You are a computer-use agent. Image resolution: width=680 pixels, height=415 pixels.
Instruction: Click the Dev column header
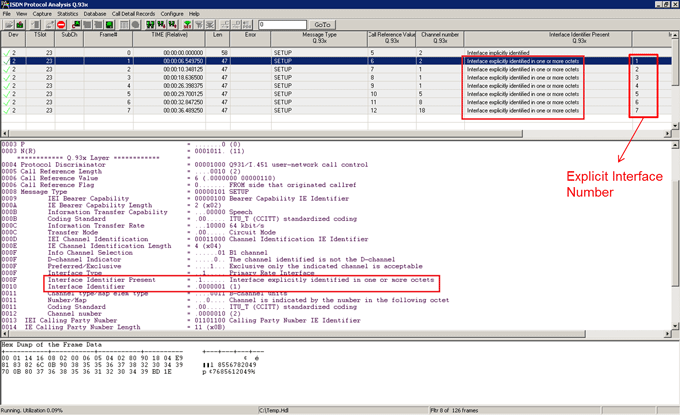[x=13, y=38]
